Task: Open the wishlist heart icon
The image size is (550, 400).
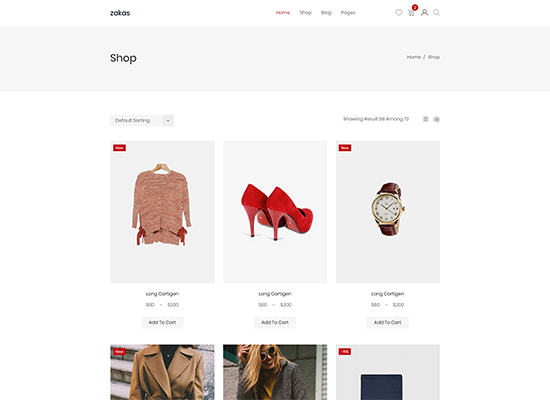Action: click(x=398, y=13)
